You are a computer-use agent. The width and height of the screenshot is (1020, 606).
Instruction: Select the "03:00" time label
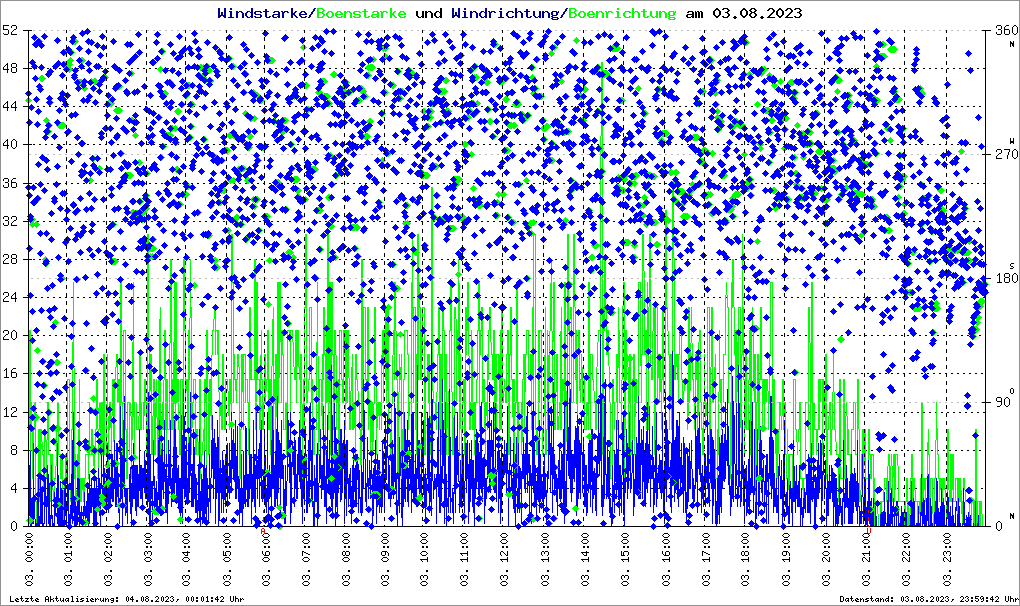click(x=147, y=549)
